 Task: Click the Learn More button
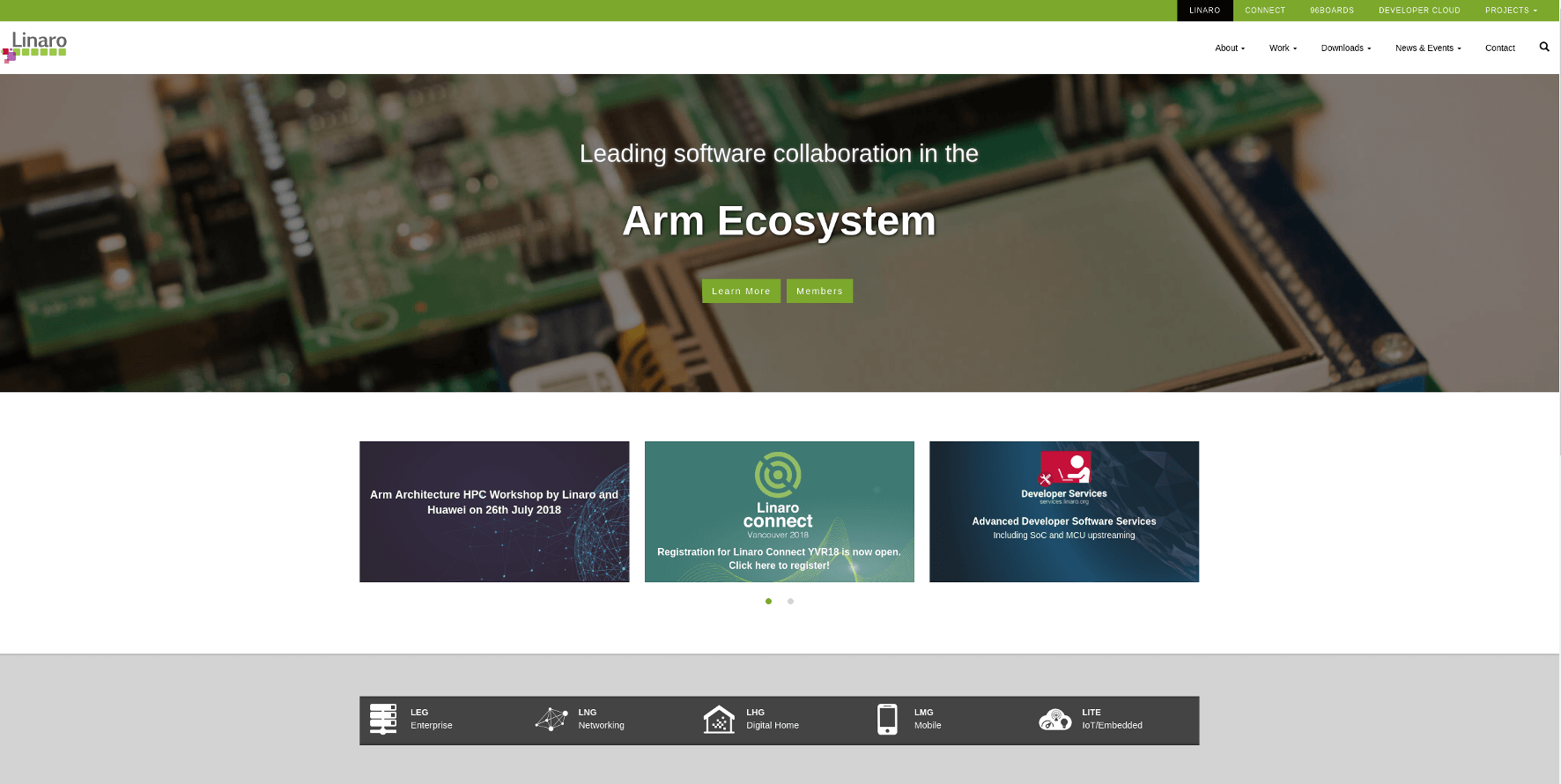(x=741, y=291)
